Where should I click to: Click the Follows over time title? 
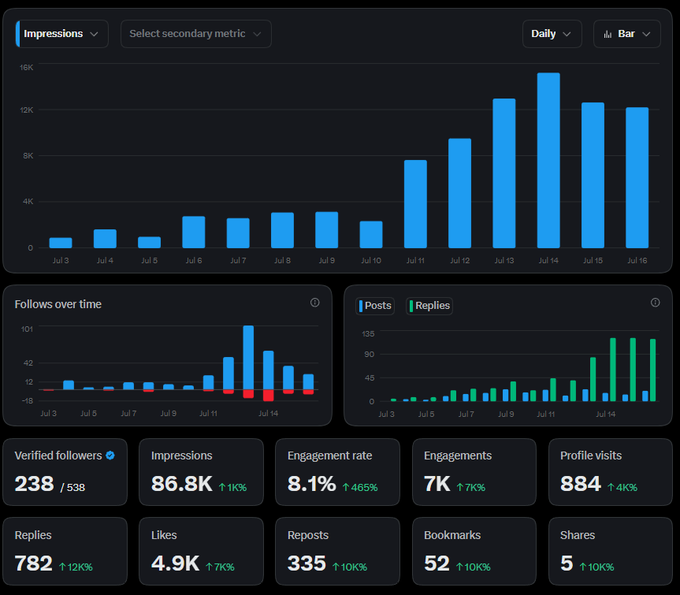click(x=58, y=304)
